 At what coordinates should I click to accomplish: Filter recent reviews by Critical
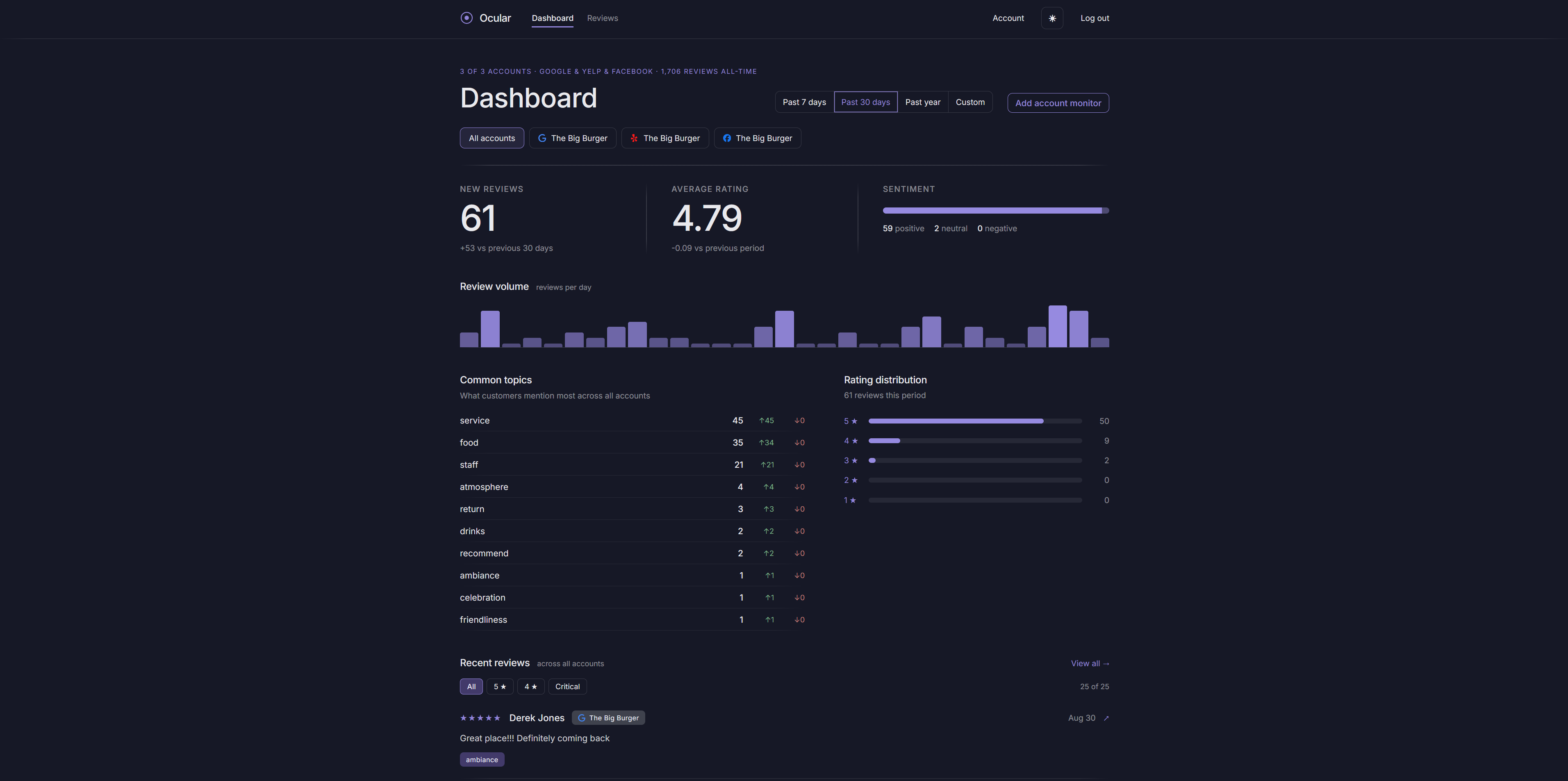[567, 687]
